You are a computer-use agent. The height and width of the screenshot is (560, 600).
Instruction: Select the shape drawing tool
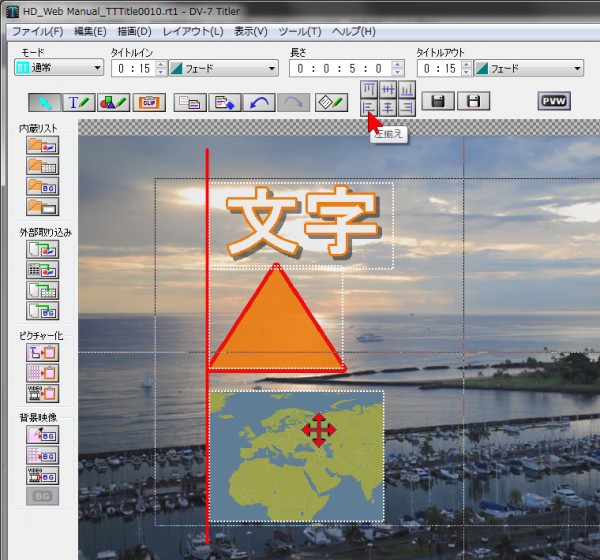(x=113, y=102)
